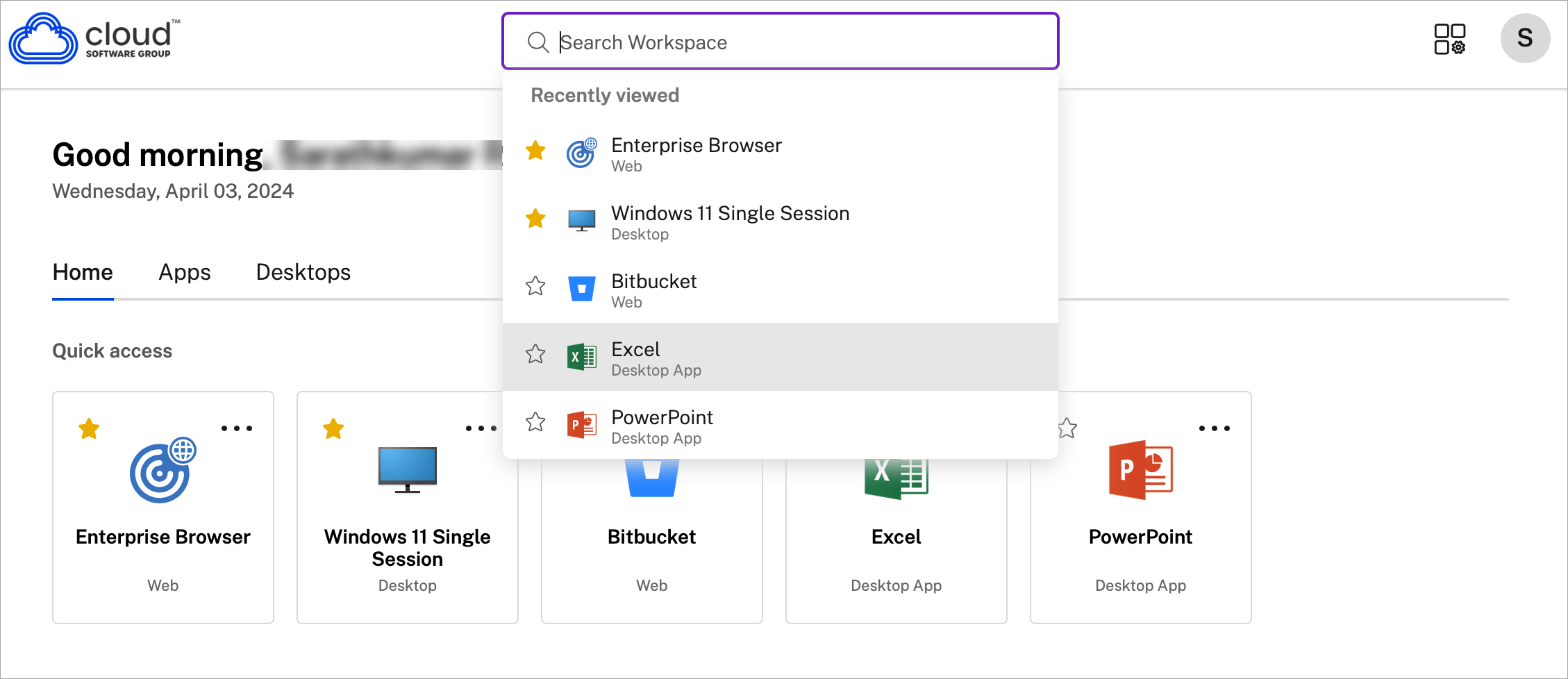Click the Bitbucket card title
The height and width of the screenshot is (679, 1568).
(x=652, y=537)
